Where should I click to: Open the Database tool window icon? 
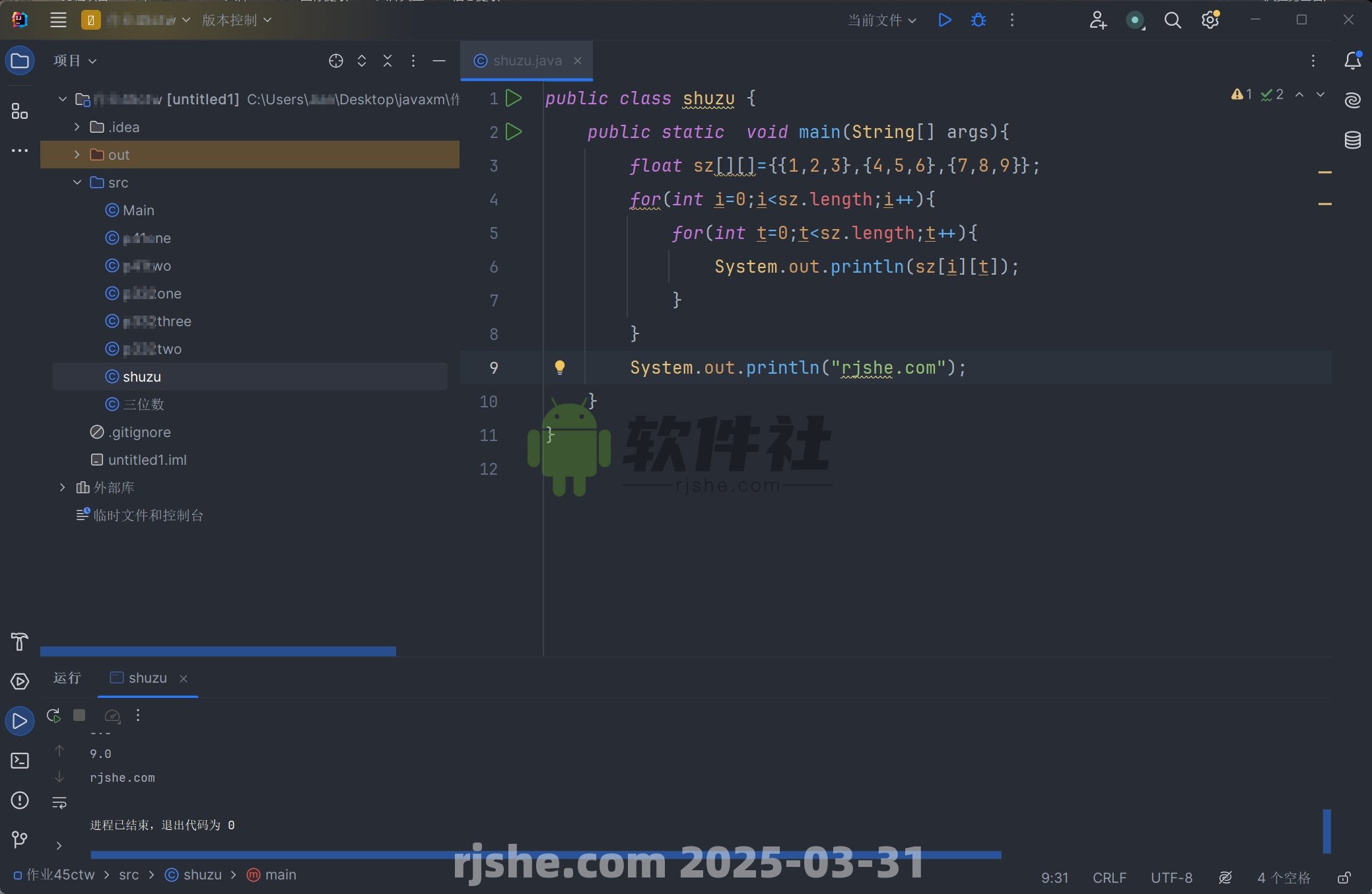point(1353,140)
